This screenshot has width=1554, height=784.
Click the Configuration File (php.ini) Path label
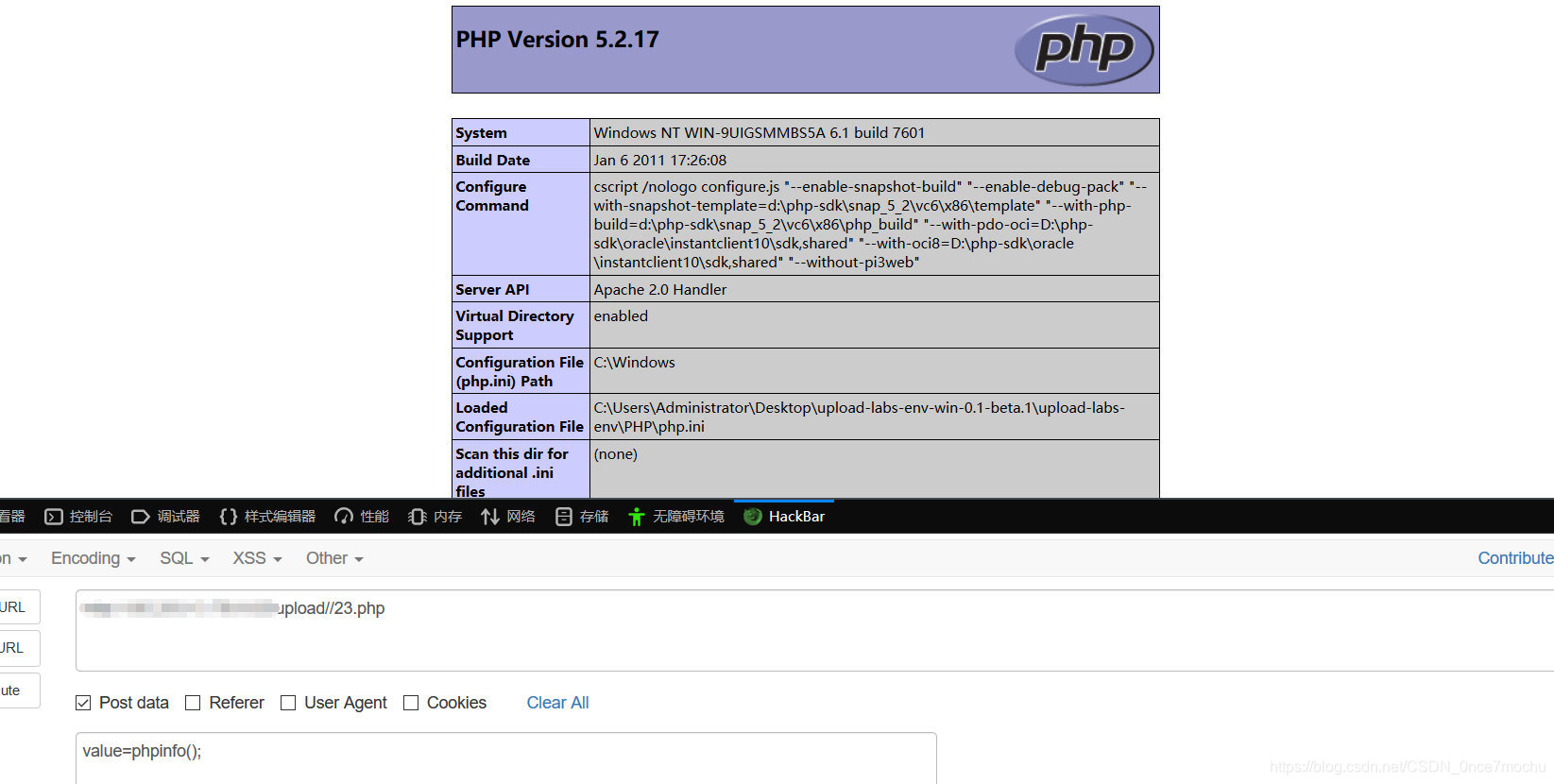(520, 372)
